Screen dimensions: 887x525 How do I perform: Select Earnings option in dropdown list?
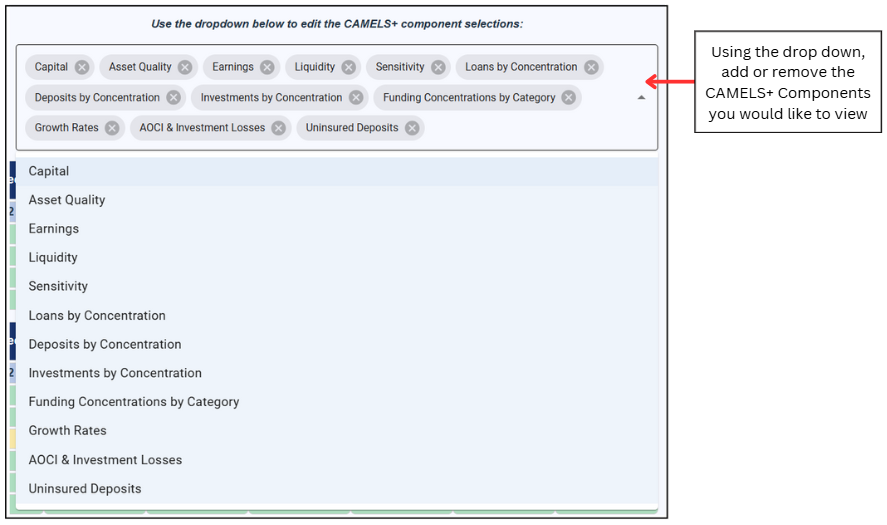pos(54,229)
